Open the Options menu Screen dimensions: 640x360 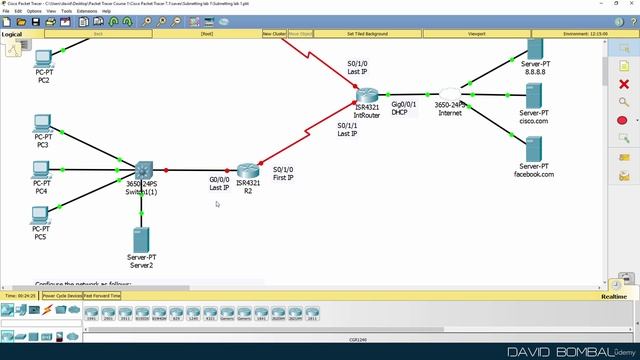[34, 11]
